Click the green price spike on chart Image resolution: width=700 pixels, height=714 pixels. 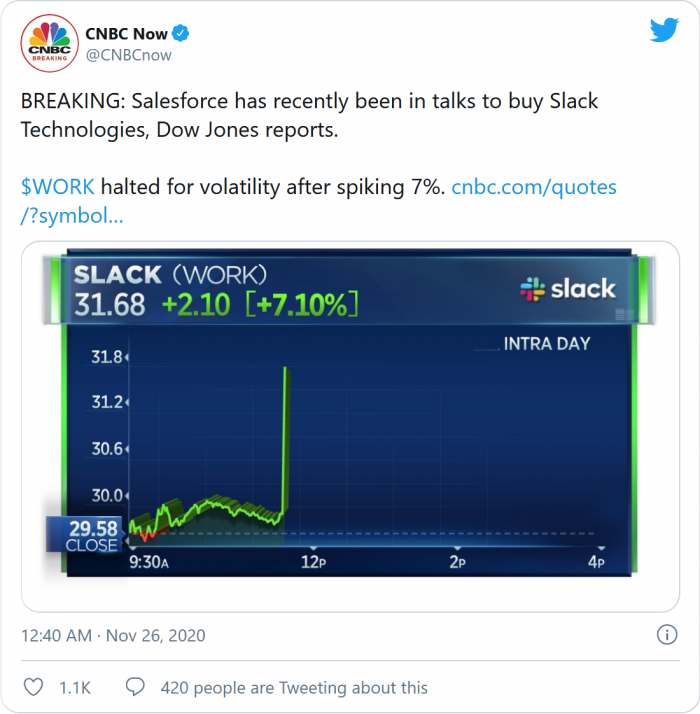coord(286,440)
